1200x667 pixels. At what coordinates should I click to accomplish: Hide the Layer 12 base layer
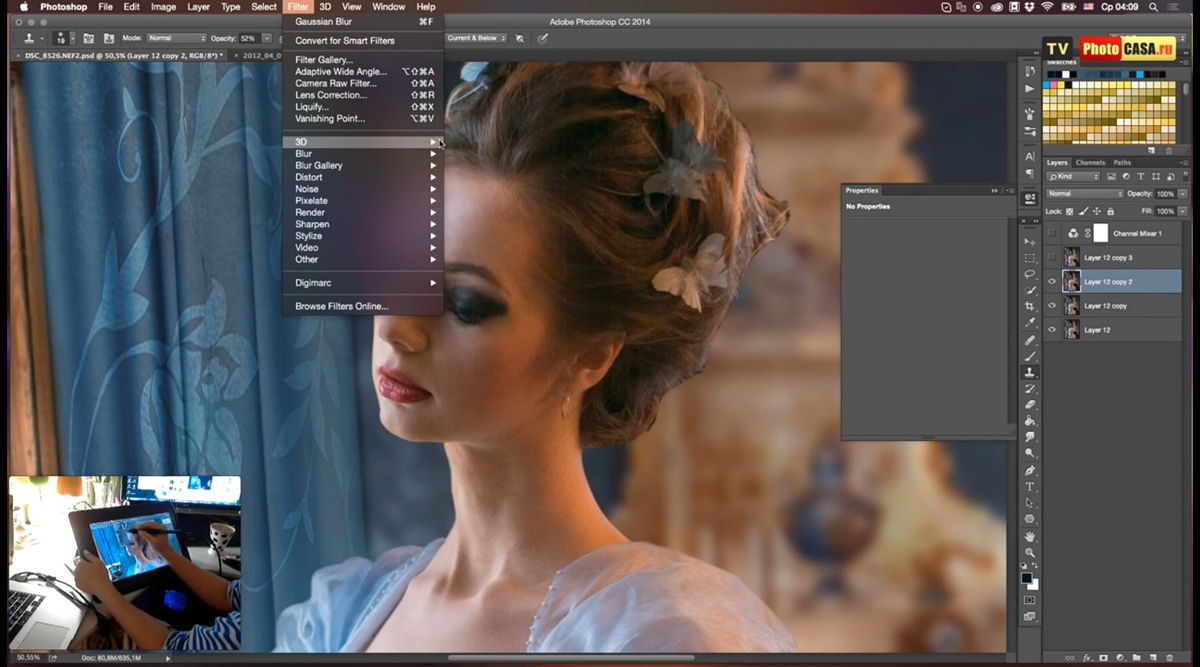(x=1052, y=330)
